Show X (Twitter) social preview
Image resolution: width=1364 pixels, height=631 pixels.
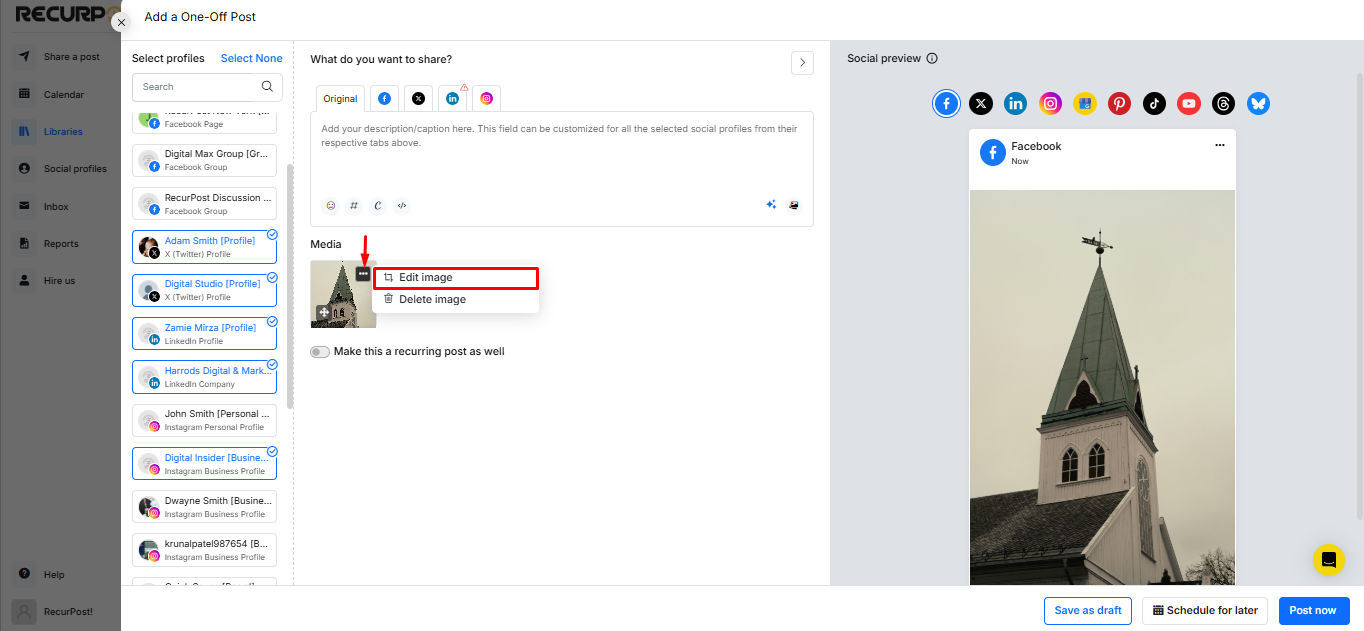(981, 103)
